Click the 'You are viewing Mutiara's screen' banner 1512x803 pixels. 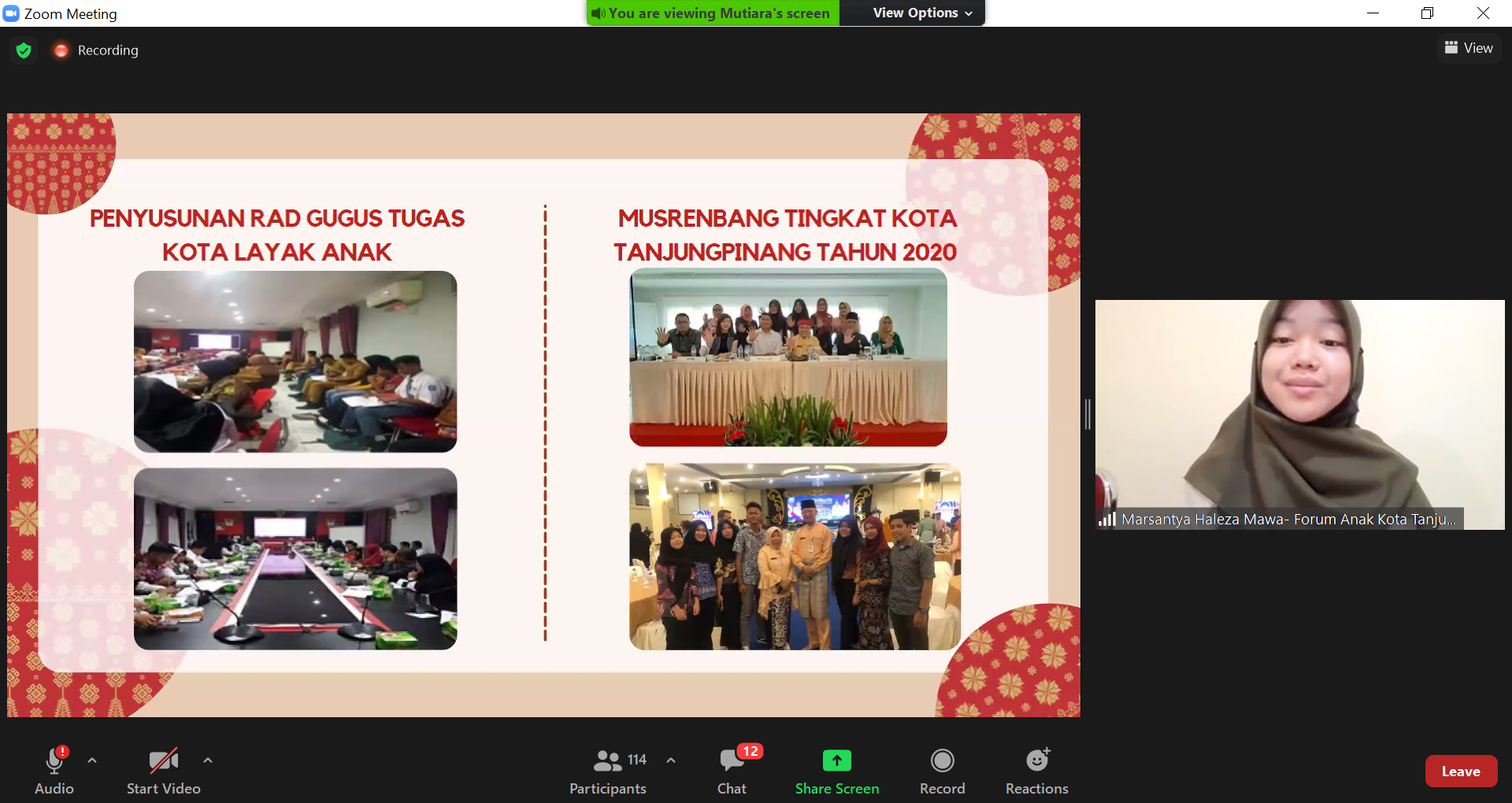[x=713, y=13]
